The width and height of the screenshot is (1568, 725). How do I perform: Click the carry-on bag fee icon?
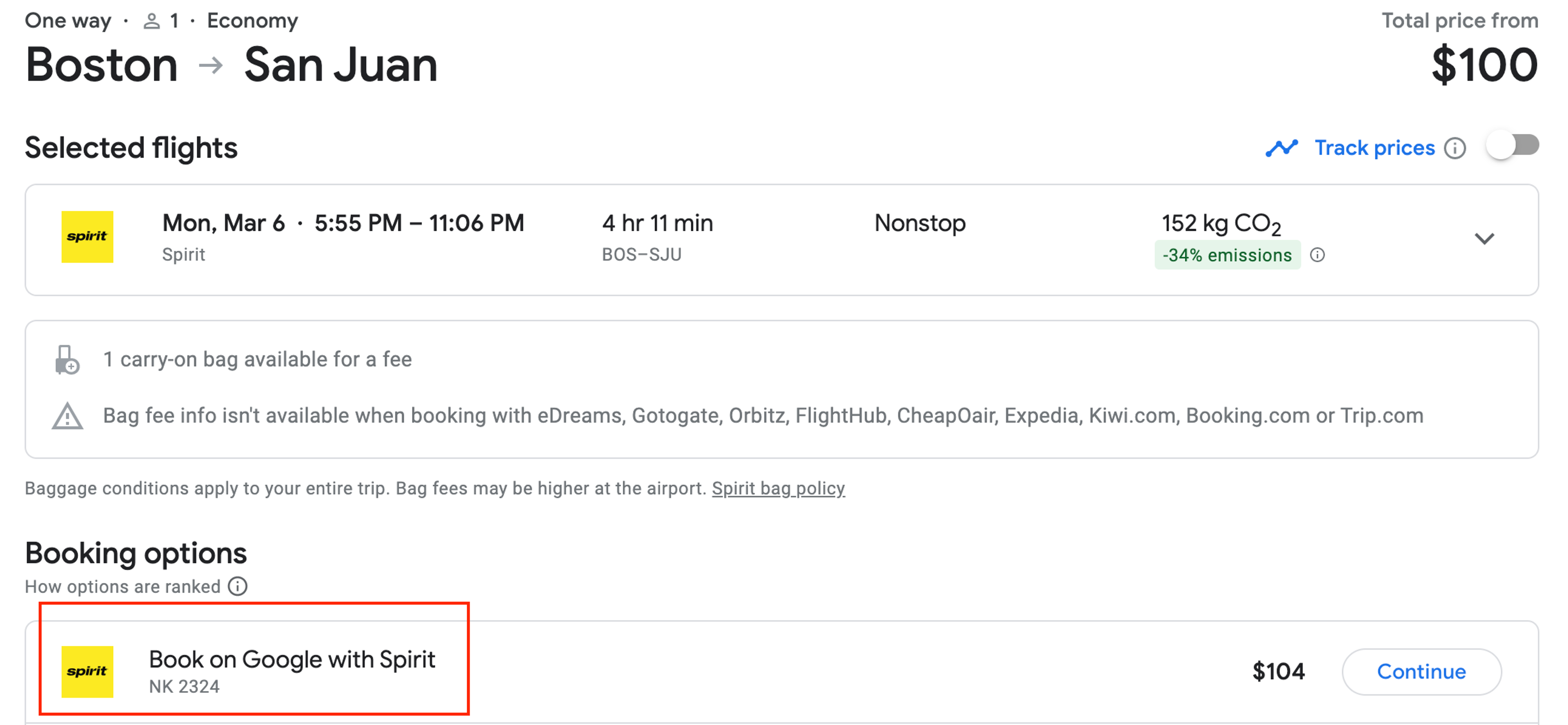click(67, 360)
